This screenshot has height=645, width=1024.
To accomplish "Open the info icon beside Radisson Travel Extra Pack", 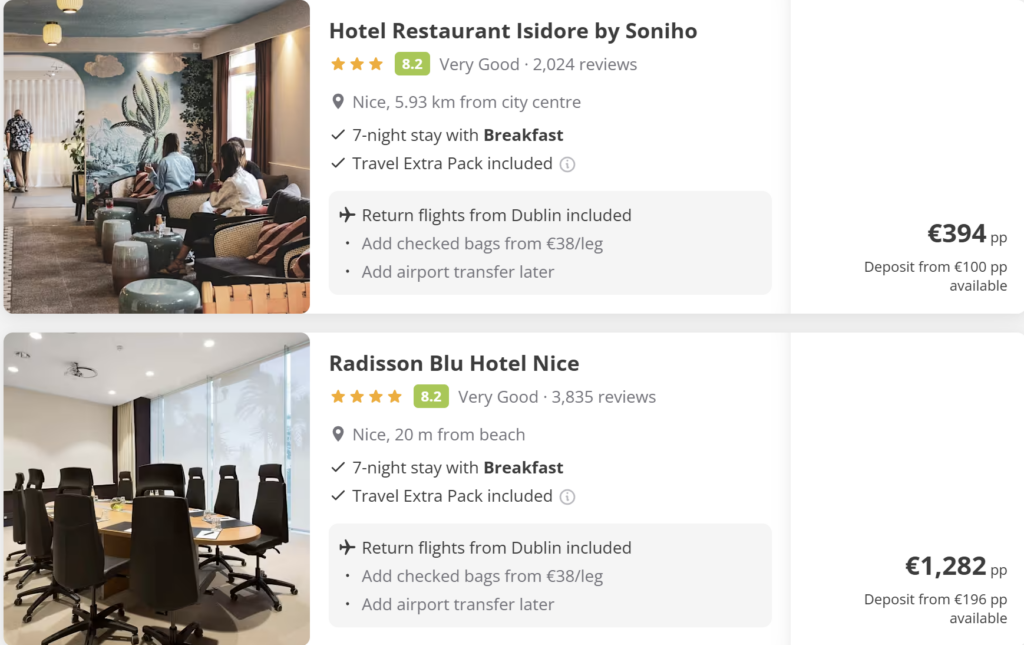I will 567,496.
